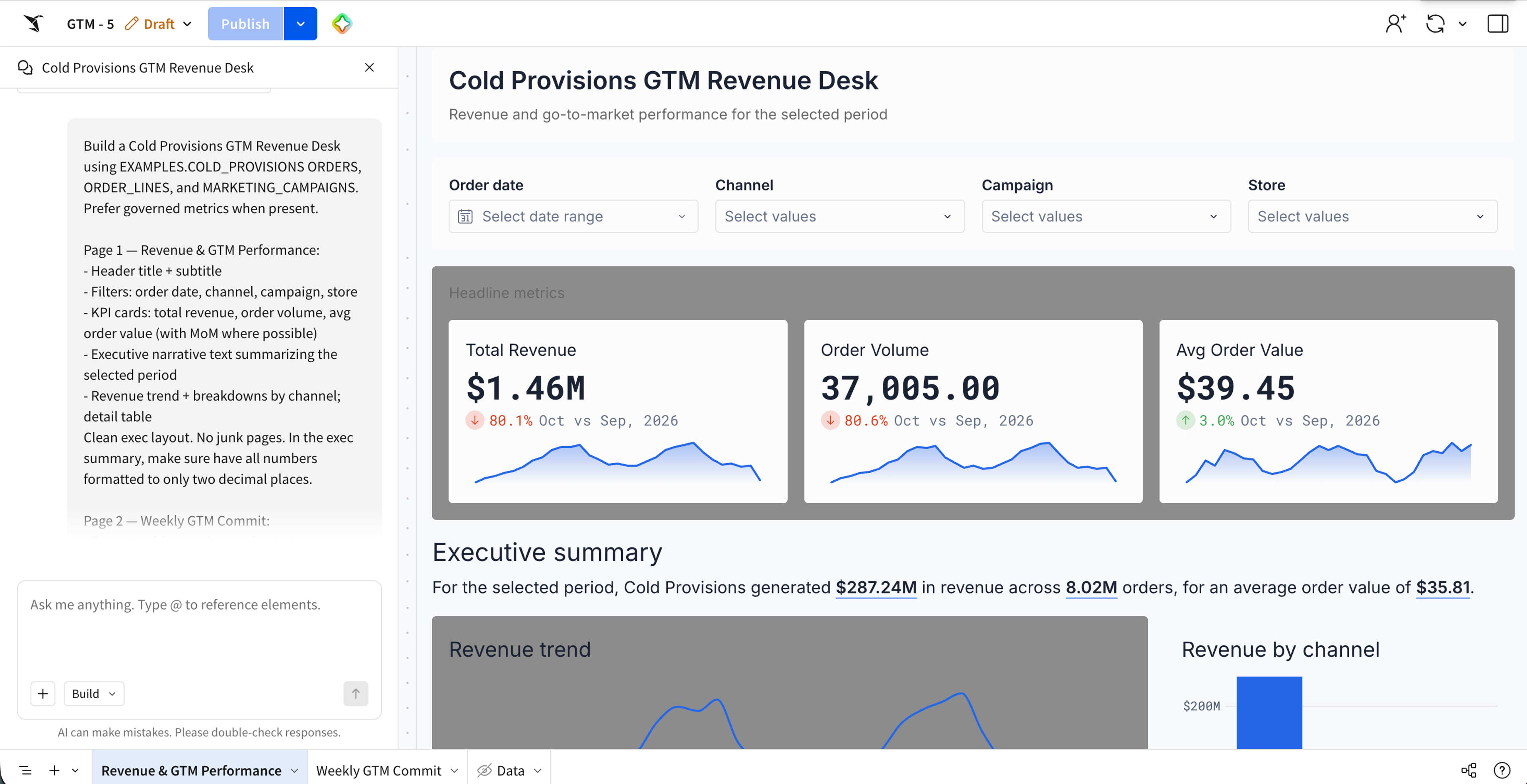Viewport: 1527px width, 784px height.
Task: Open Weekly GTM Commit tab menu chevron
Action: pyautogui.click(x=455, y=770)
